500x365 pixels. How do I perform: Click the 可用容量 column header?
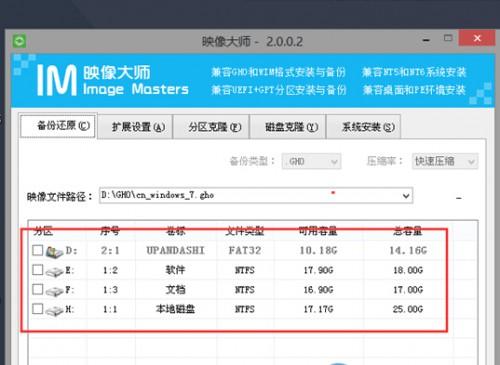(x=318, y=231)
